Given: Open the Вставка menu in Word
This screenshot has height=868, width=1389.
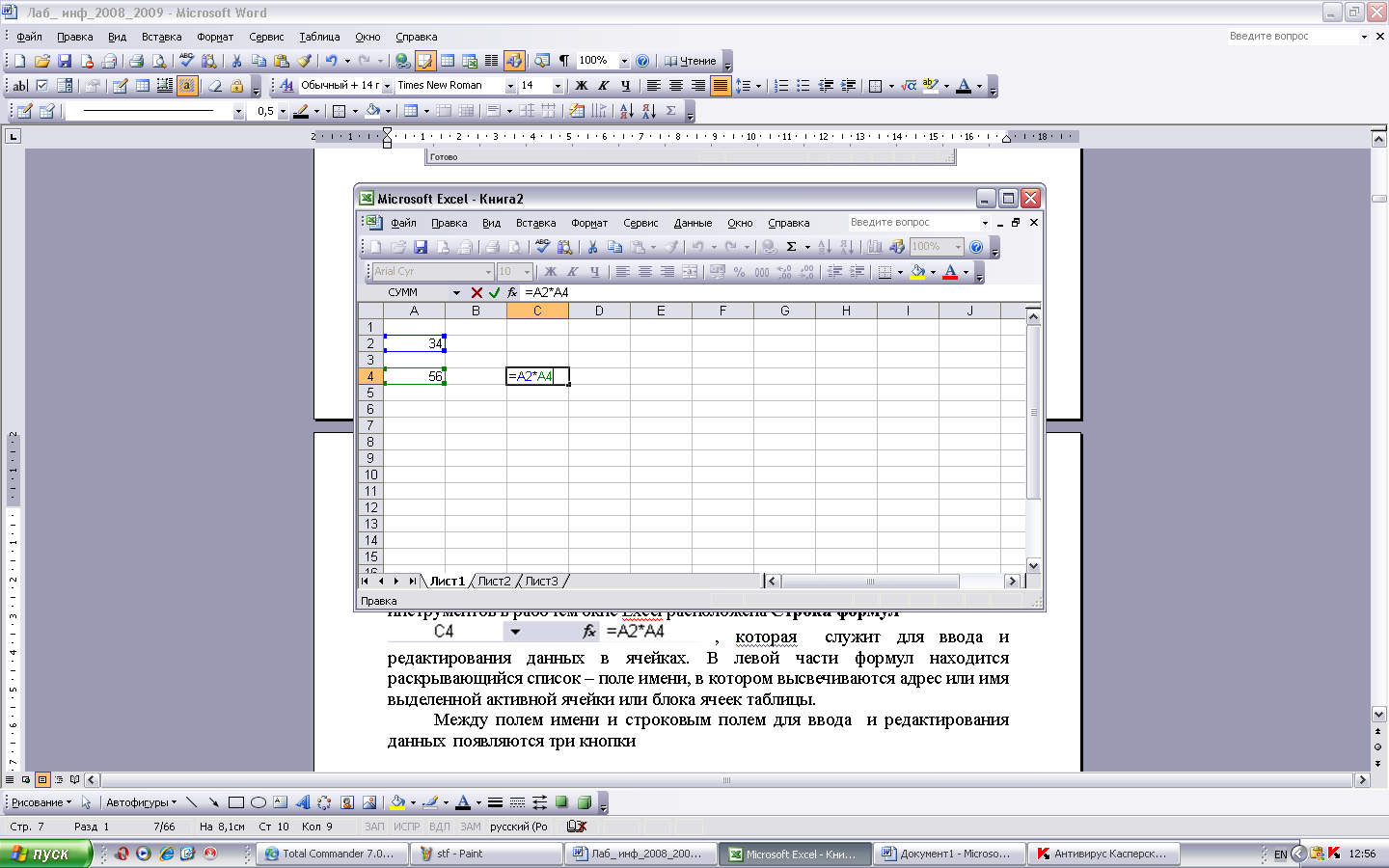Looking at the screenshot, I should click(161, 37).
